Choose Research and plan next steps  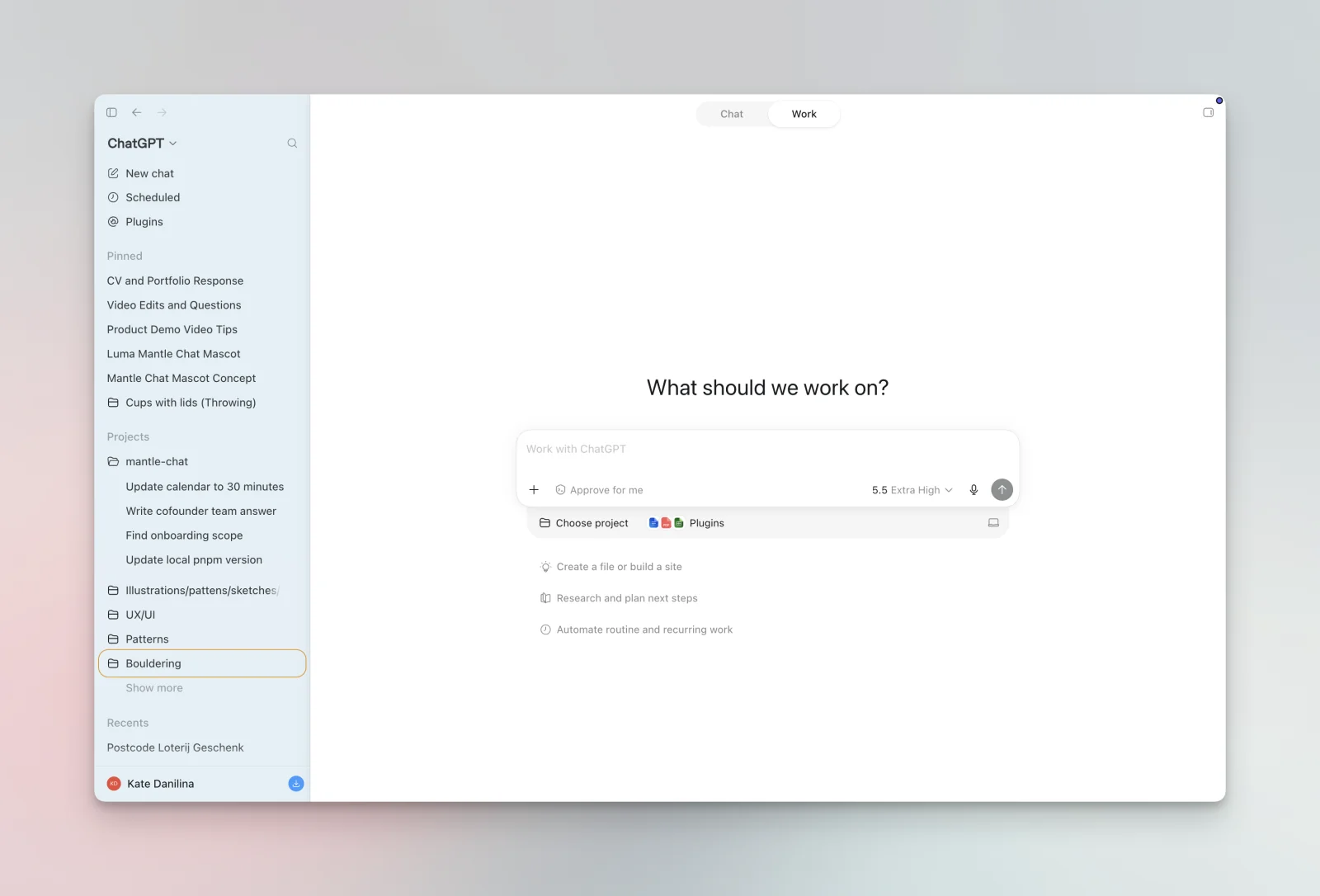[619, 598]
